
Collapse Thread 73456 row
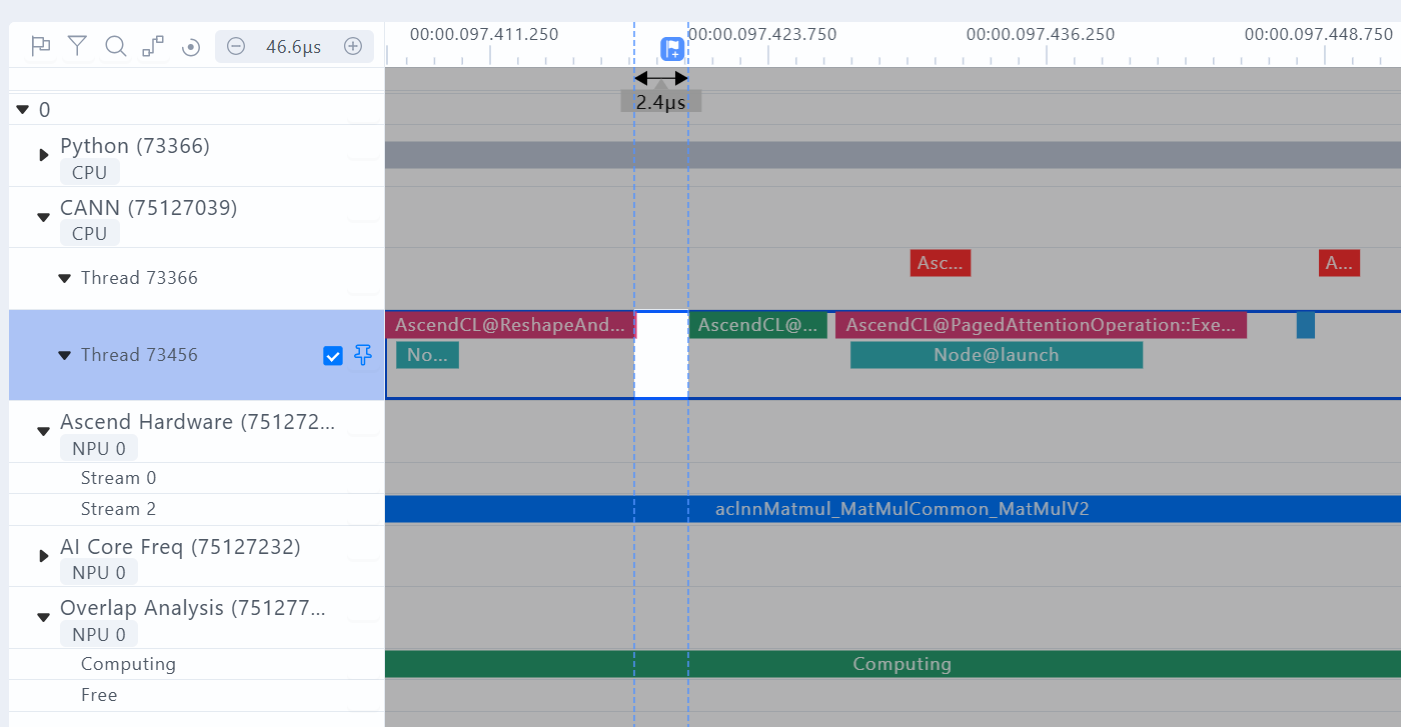pyautogui.click(x=64, y=355)
